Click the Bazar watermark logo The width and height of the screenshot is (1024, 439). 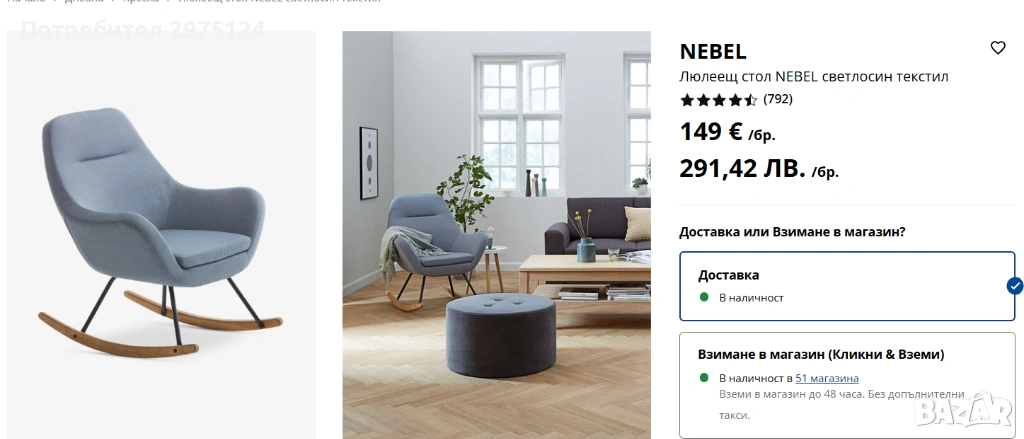[963, 410]
